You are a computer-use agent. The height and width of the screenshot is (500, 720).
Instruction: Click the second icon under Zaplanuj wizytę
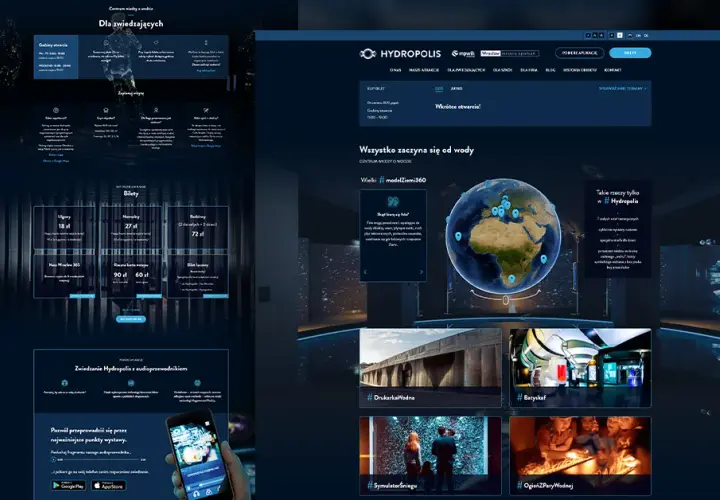[x=106, y=110]
